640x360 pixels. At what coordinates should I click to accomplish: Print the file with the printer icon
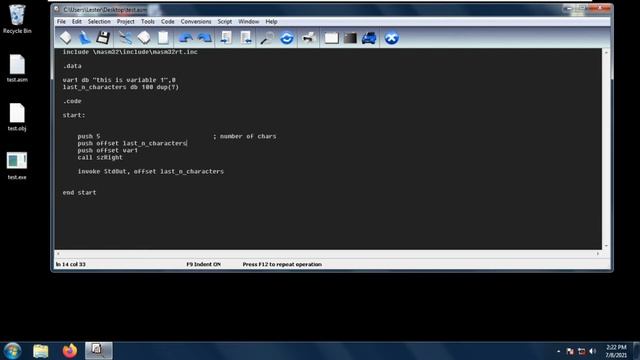coord(309,38)
